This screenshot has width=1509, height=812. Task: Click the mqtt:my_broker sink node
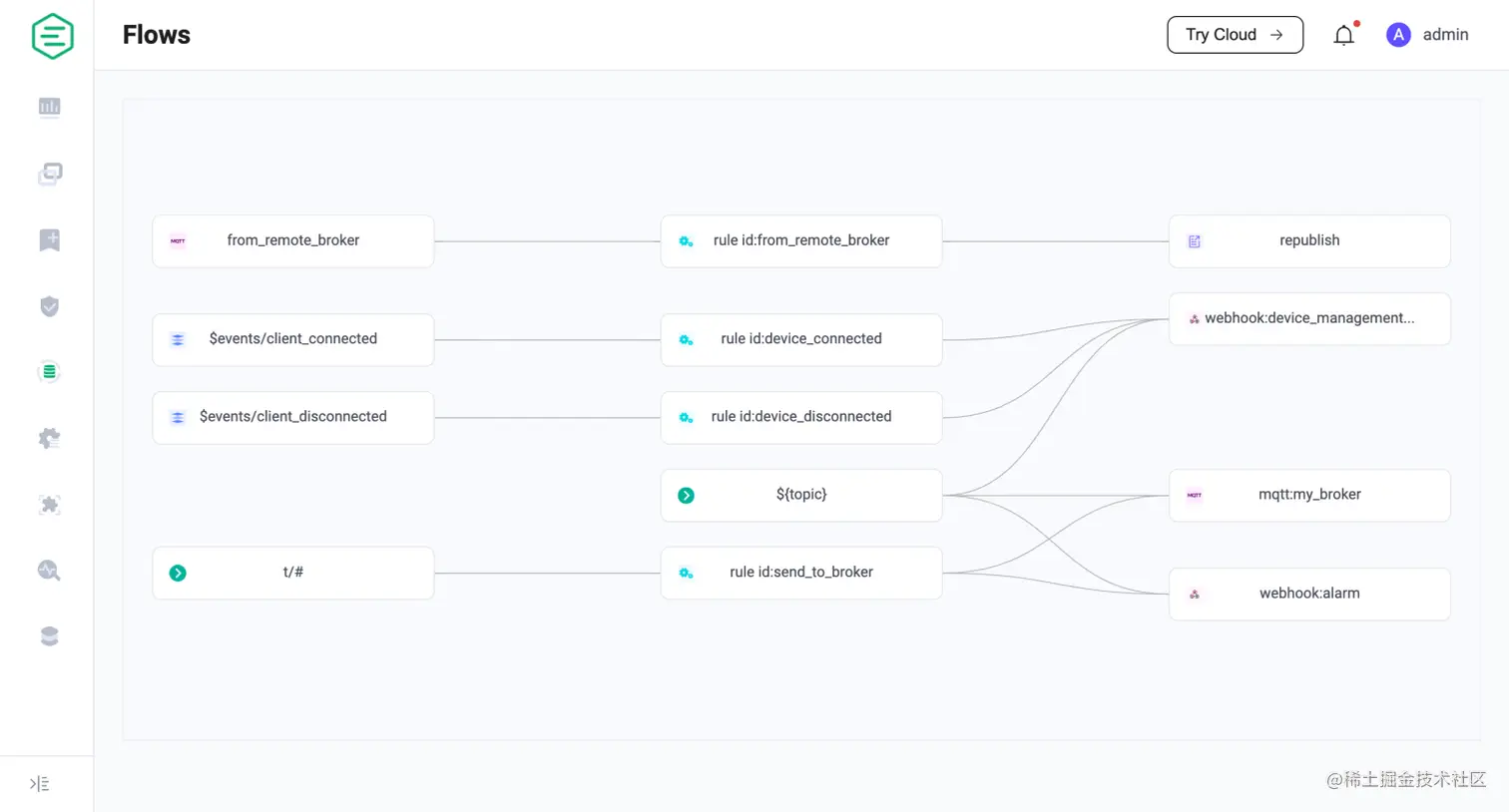[x=1308, y=495]
